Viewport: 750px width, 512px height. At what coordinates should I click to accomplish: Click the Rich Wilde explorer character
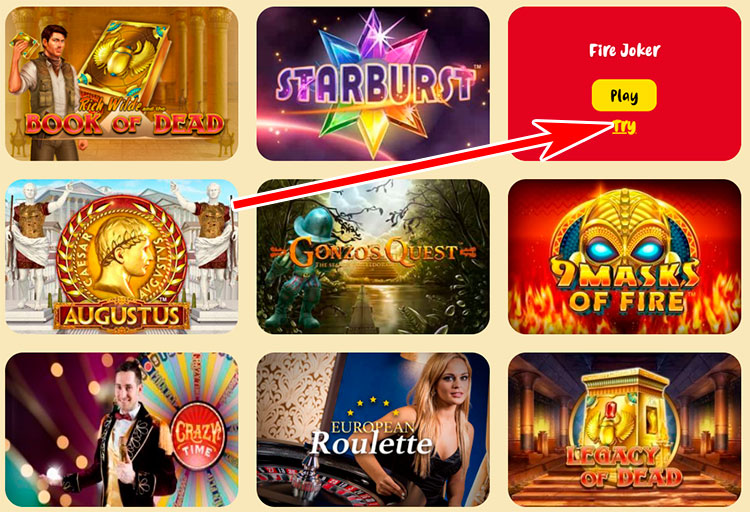tap(44, 91)
